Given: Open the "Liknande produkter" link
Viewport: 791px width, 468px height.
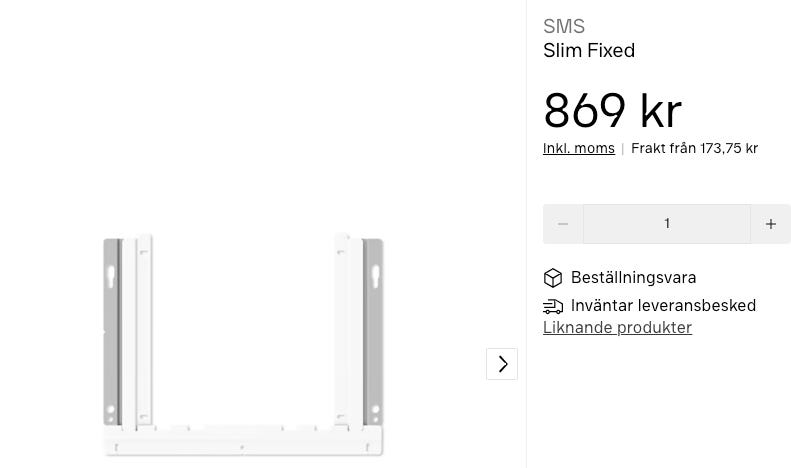Looking at the screenshot, I should pos(617,328).
